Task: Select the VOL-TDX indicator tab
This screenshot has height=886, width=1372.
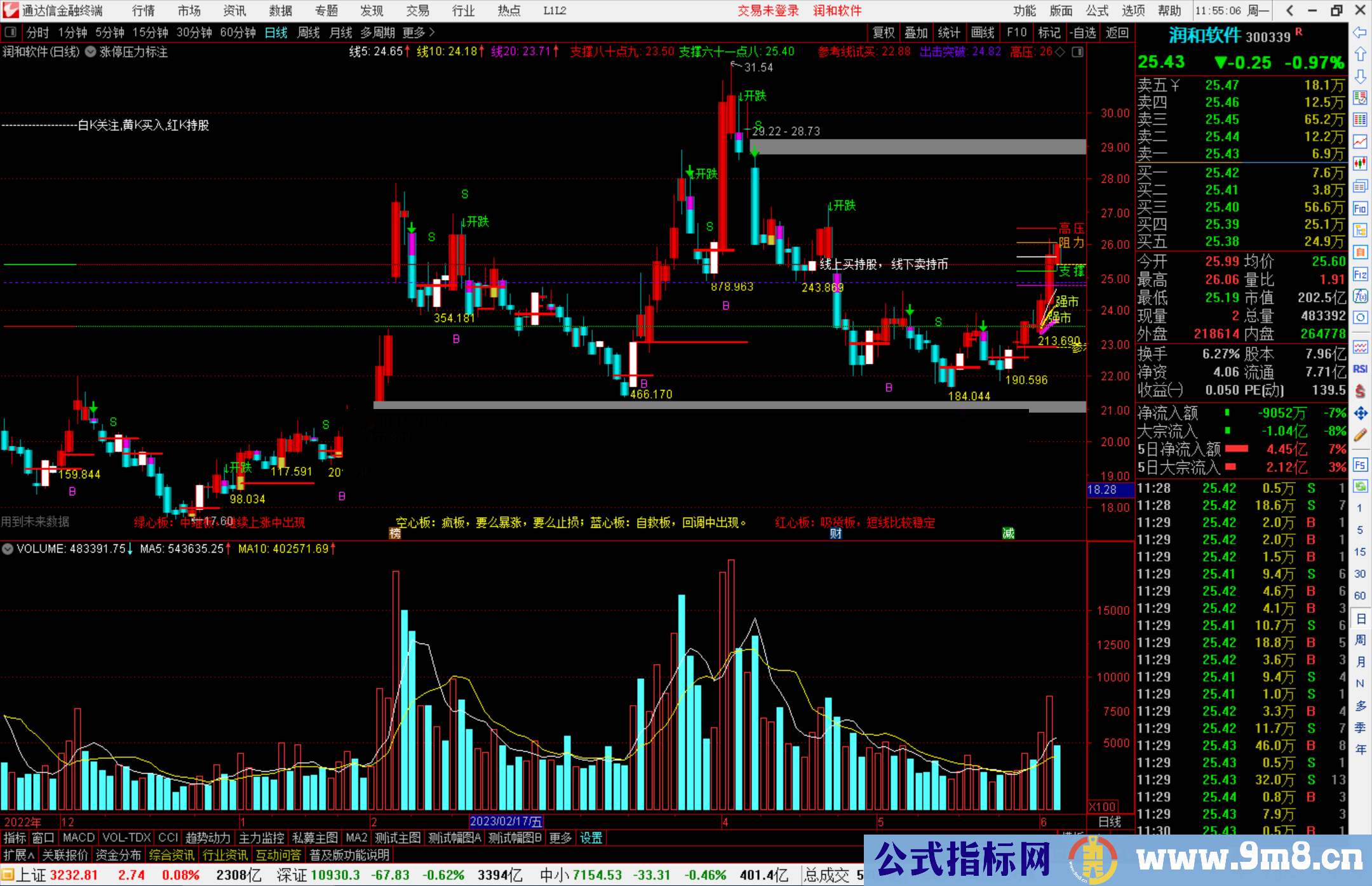Action: (x=127, y=838)
